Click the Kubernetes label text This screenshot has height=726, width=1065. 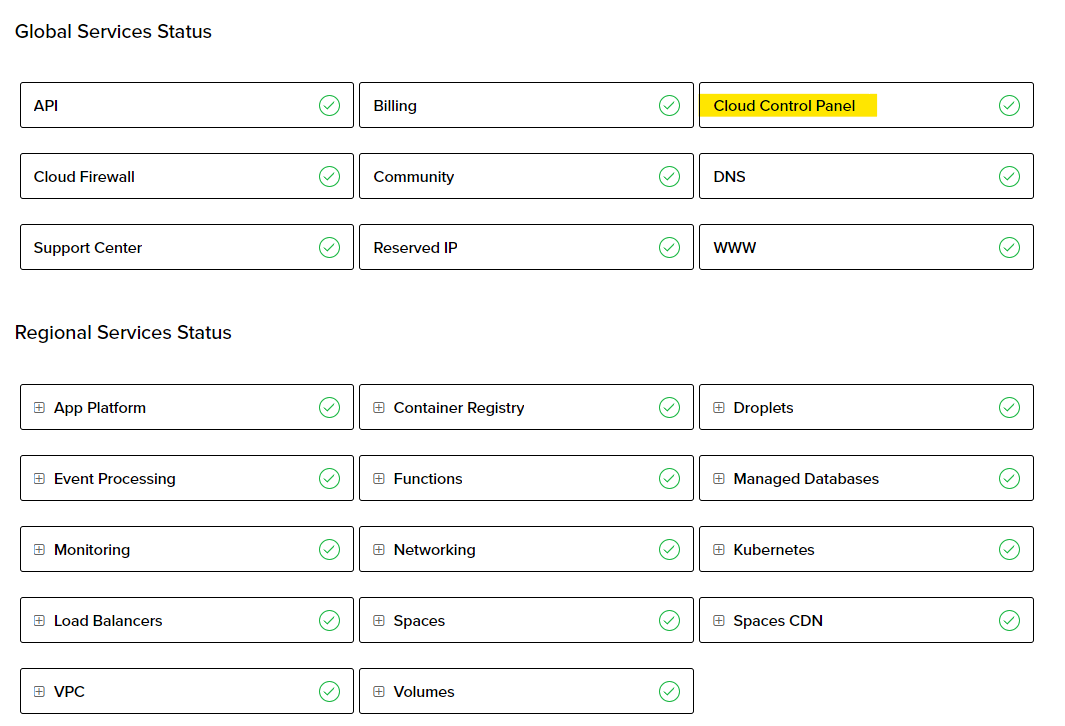click(x=774, y=550)
